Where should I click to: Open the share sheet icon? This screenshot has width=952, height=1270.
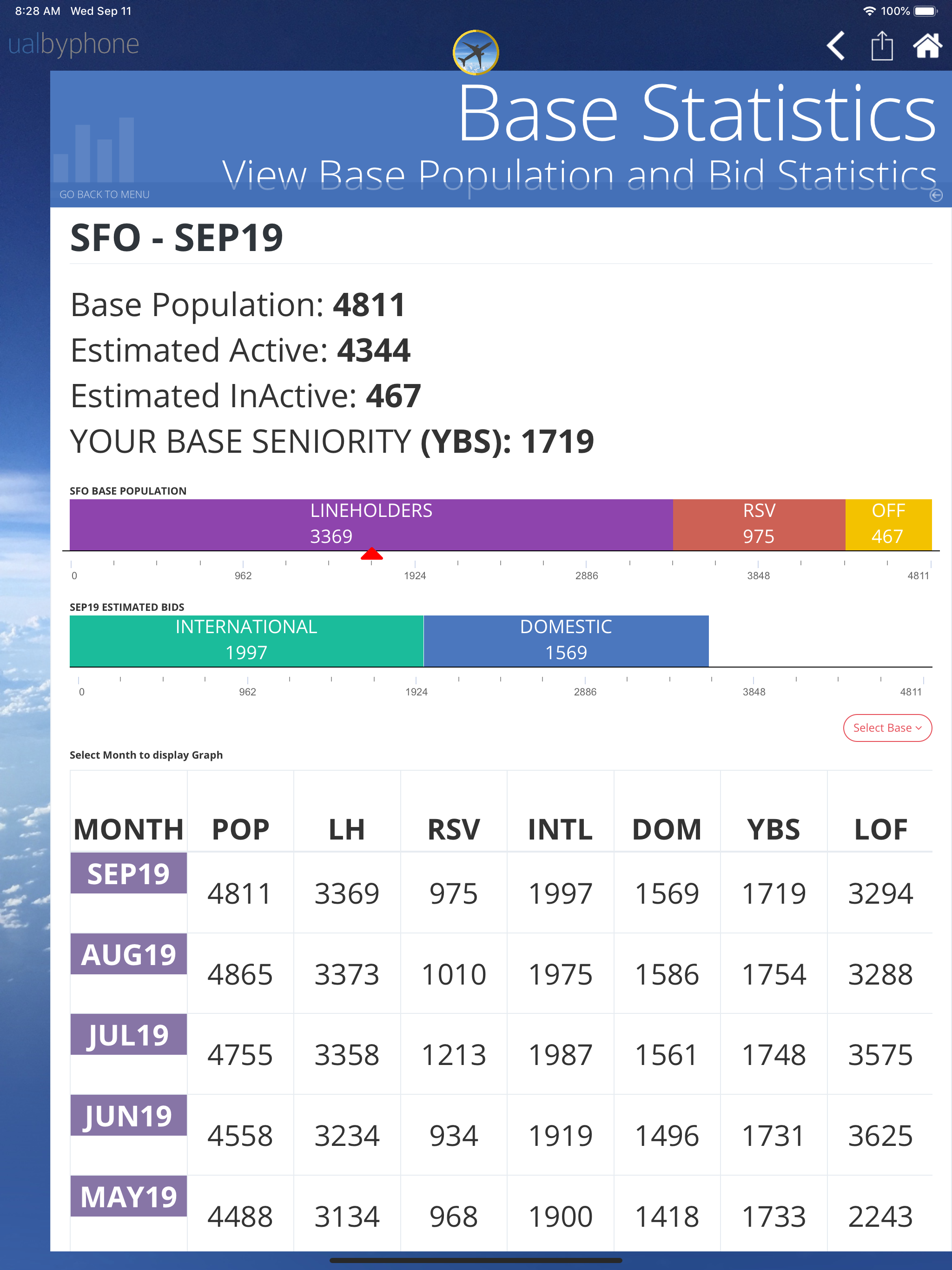pos(881,46)
